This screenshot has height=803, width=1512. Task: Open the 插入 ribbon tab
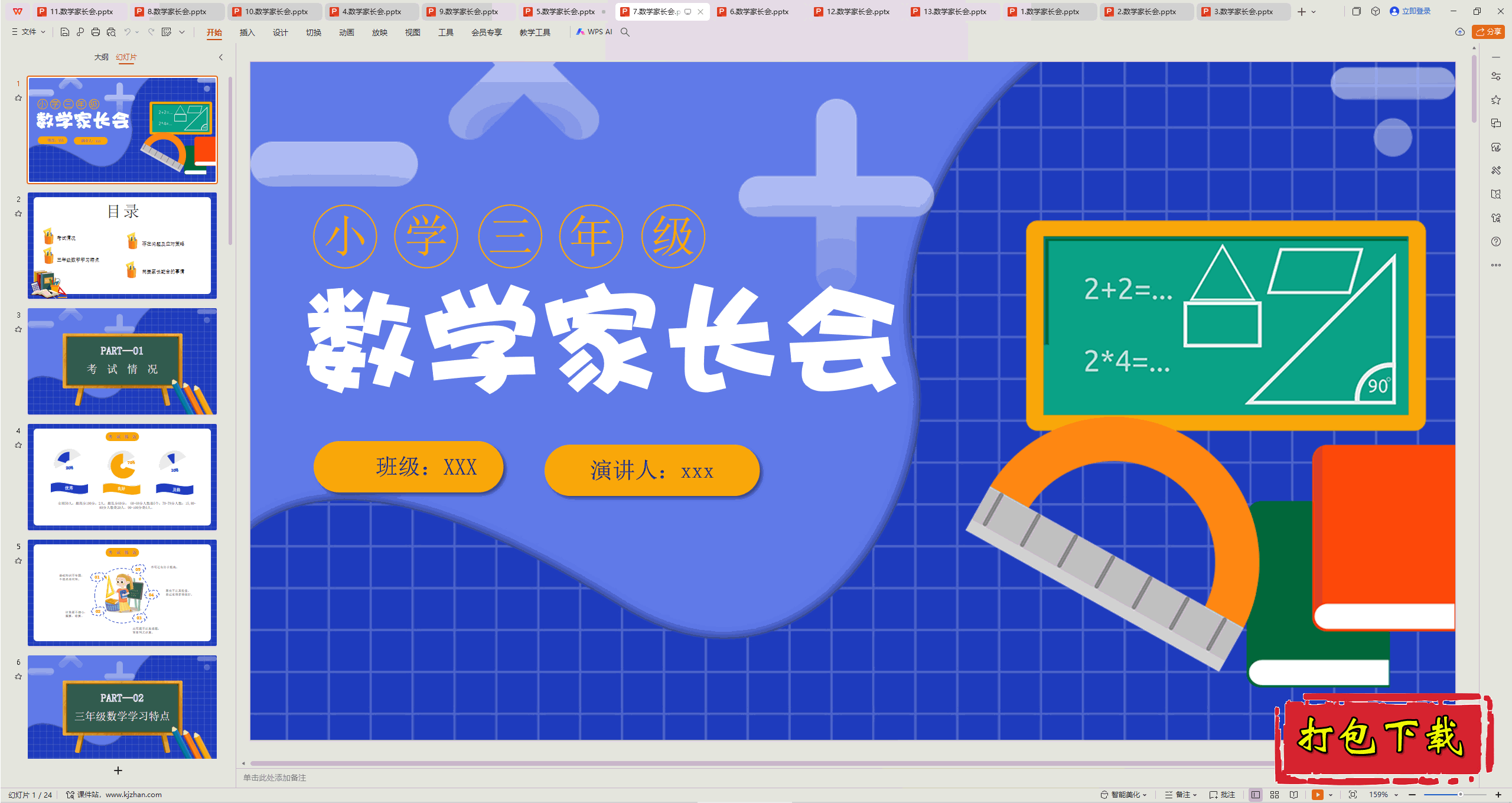pos(247,32)
